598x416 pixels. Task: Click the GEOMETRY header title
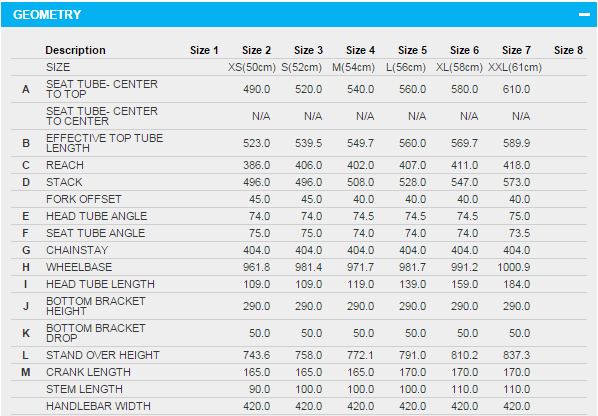(x=47, y=14)
